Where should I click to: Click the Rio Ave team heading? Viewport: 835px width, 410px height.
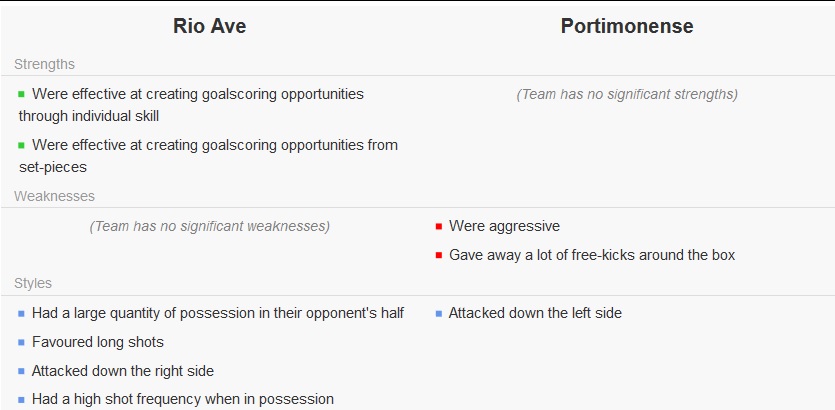tap(209, 26)
